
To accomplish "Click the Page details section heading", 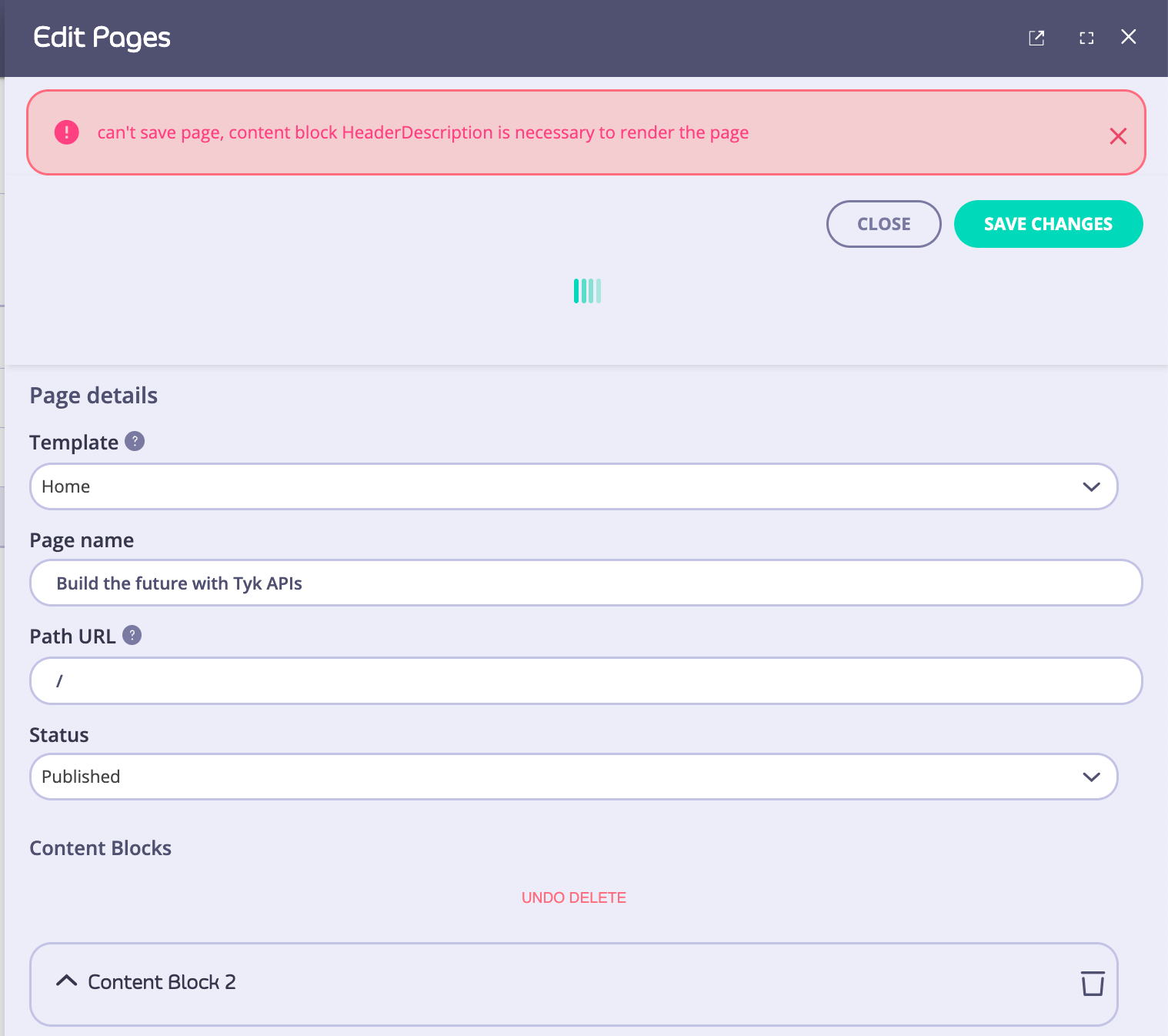I will (x=93, y=395).
